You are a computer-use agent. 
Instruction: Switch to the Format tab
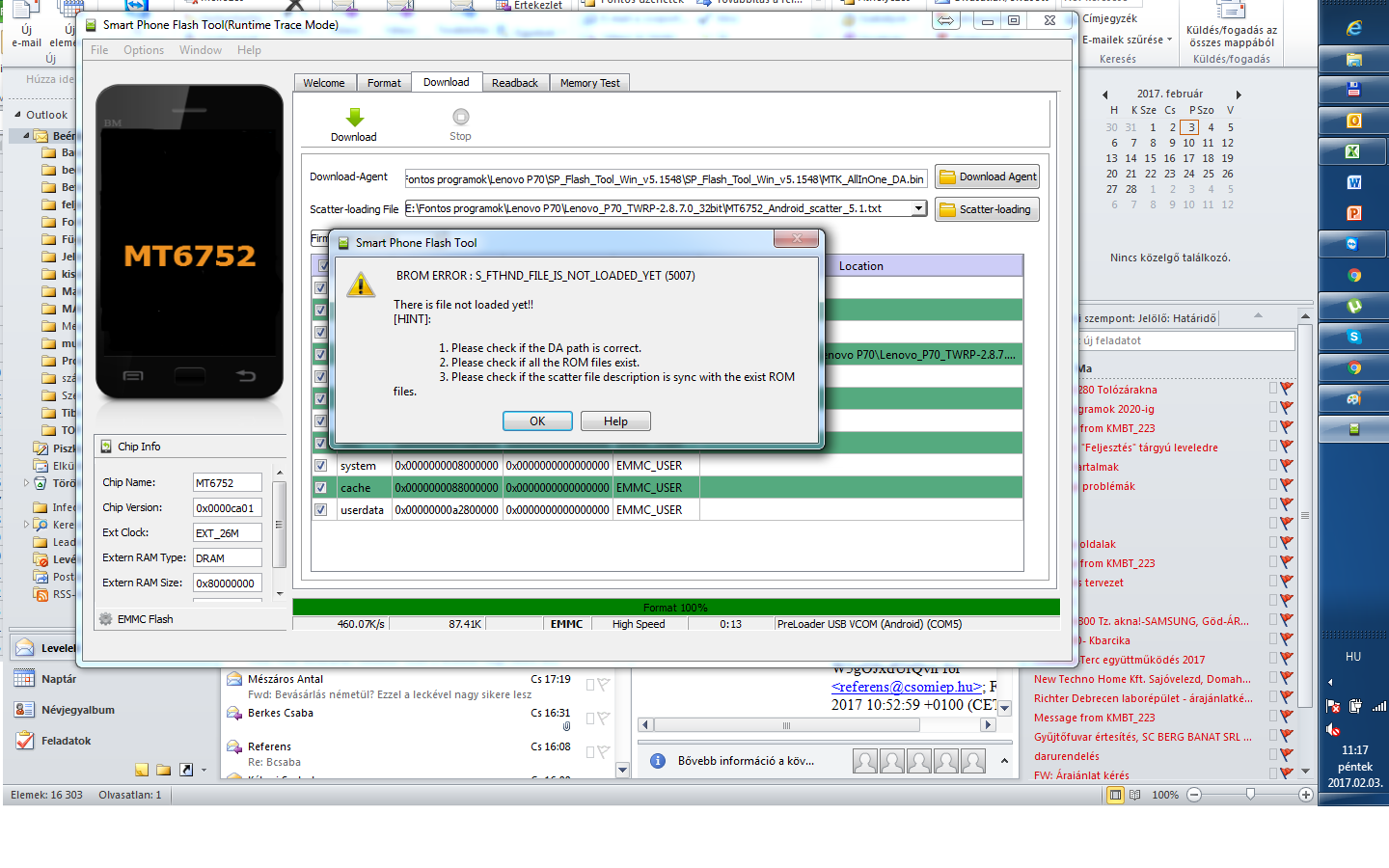click(x=384, y=83)
